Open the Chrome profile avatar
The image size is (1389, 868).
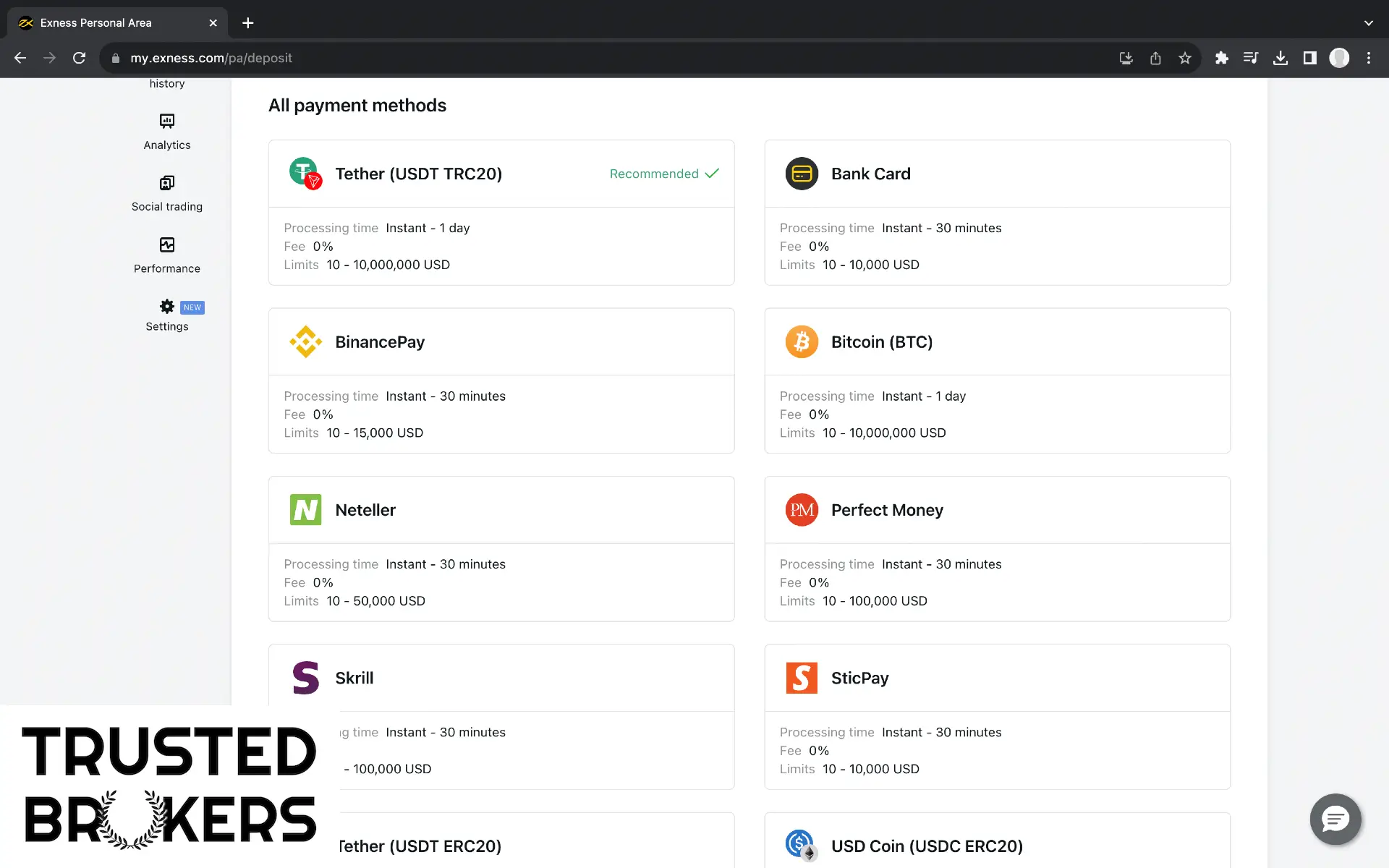(1340, 58)
